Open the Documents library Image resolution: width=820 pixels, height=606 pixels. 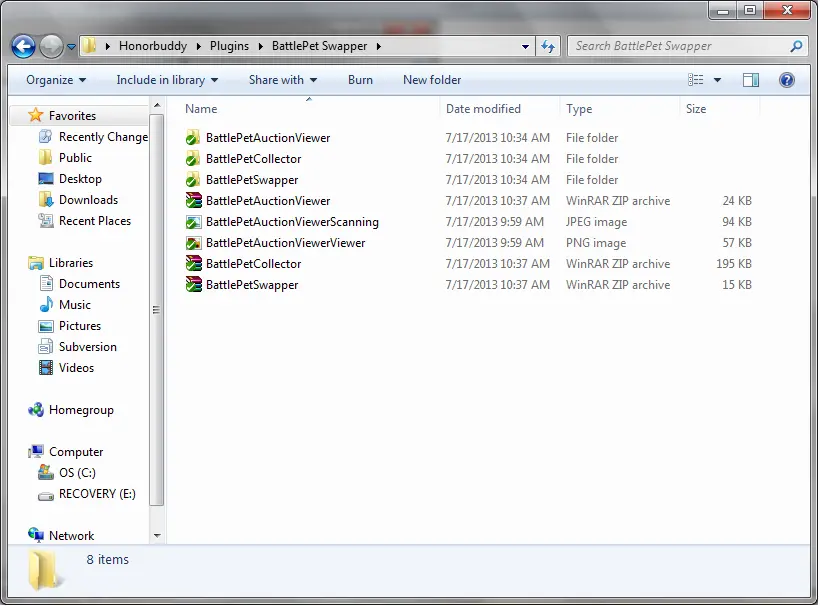click(x=89, y=284)
